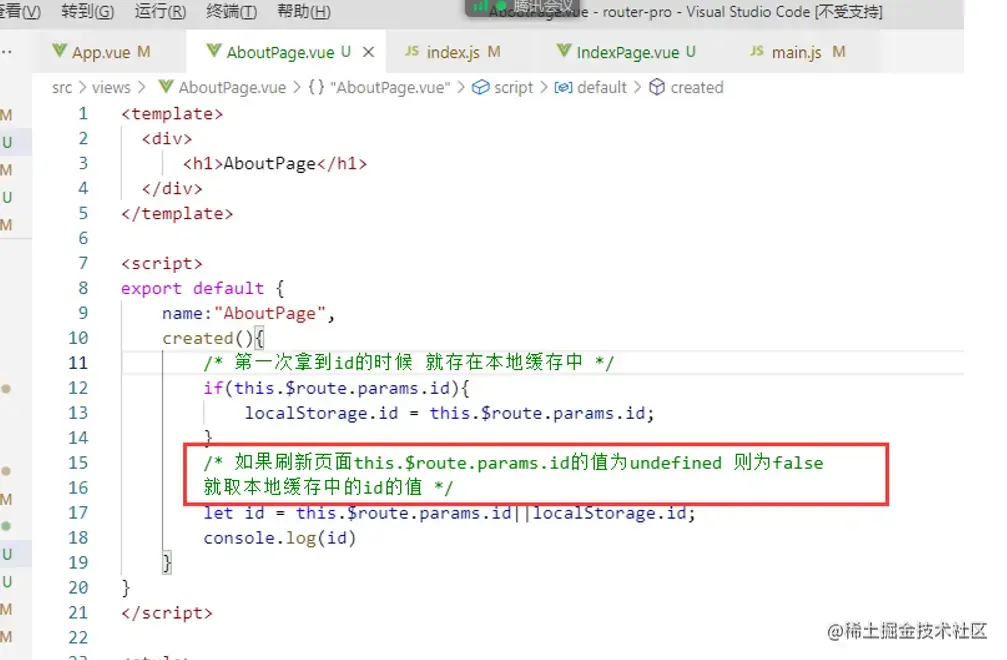This screenshot has width=1007, height=660.
Task: Click the <script> opening tag
Action: pos(162,263)
